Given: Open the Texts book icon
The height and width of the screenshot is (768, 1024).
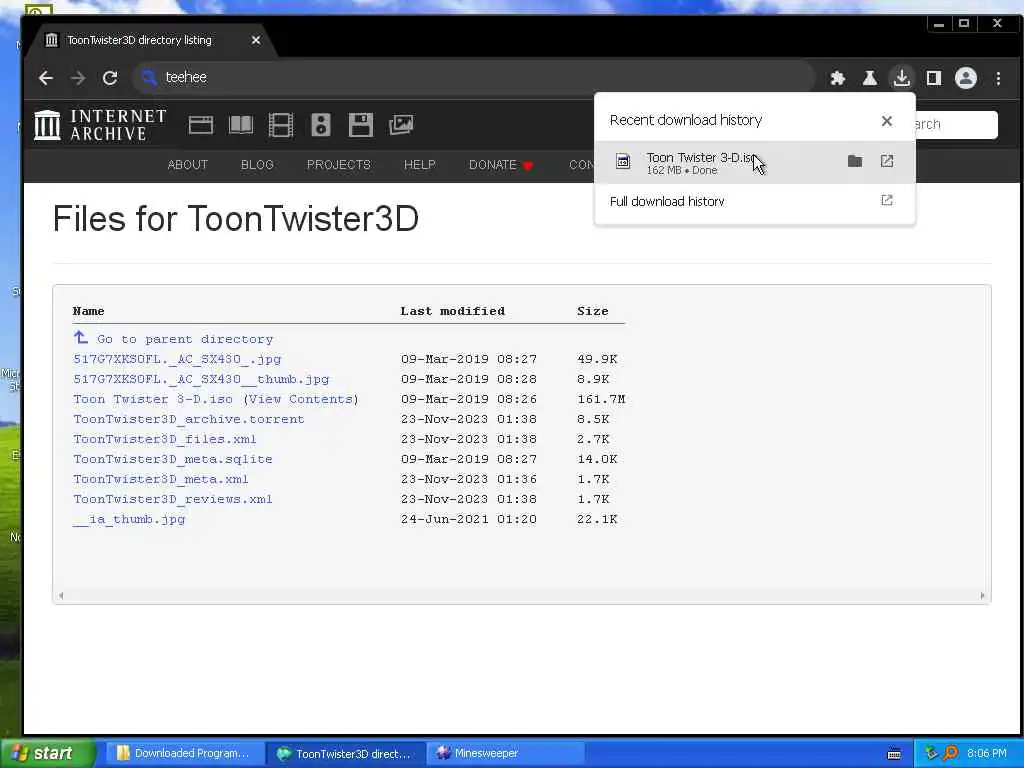Looking at the screenshot, I should tap(240, 125).
